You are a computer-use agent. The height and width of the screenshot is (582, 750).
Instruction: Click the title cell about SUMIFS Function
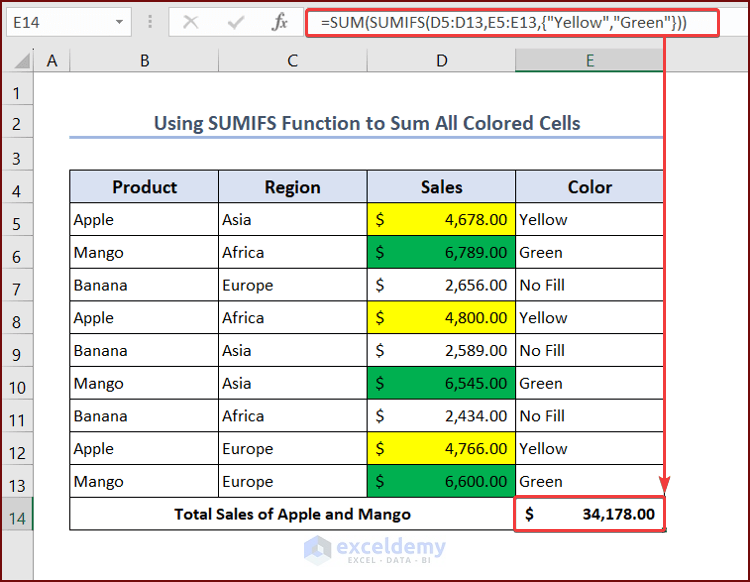(366, 123)
